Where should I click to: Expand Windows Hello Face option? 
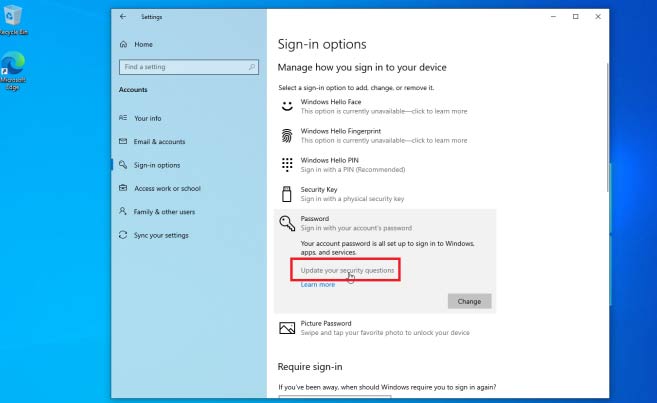click(384, 106)
